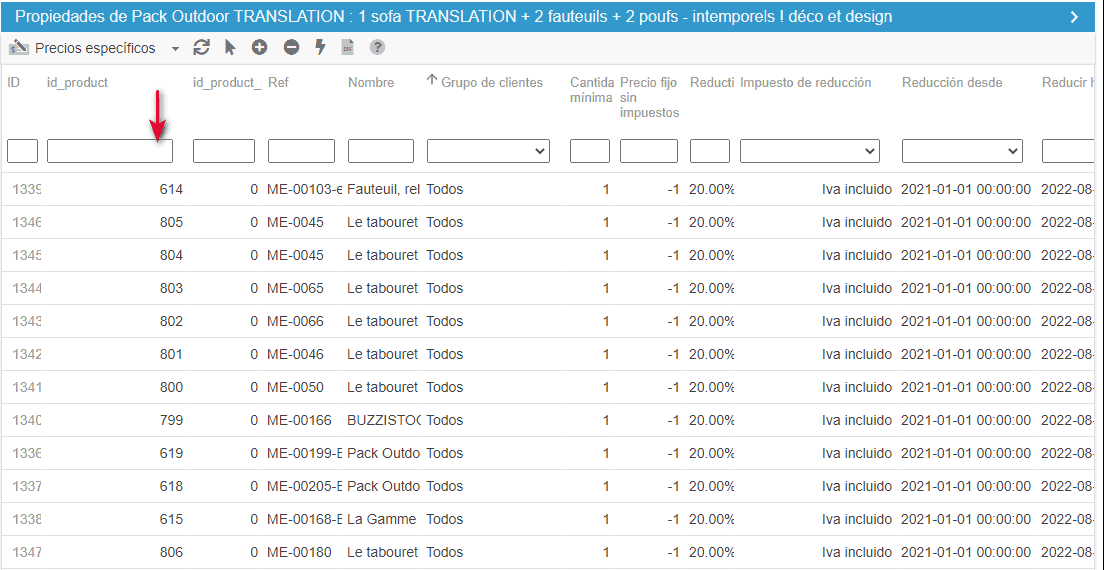Click the refresh icon in the toolbar
The image size is (1104, 570).
point(202,47)
